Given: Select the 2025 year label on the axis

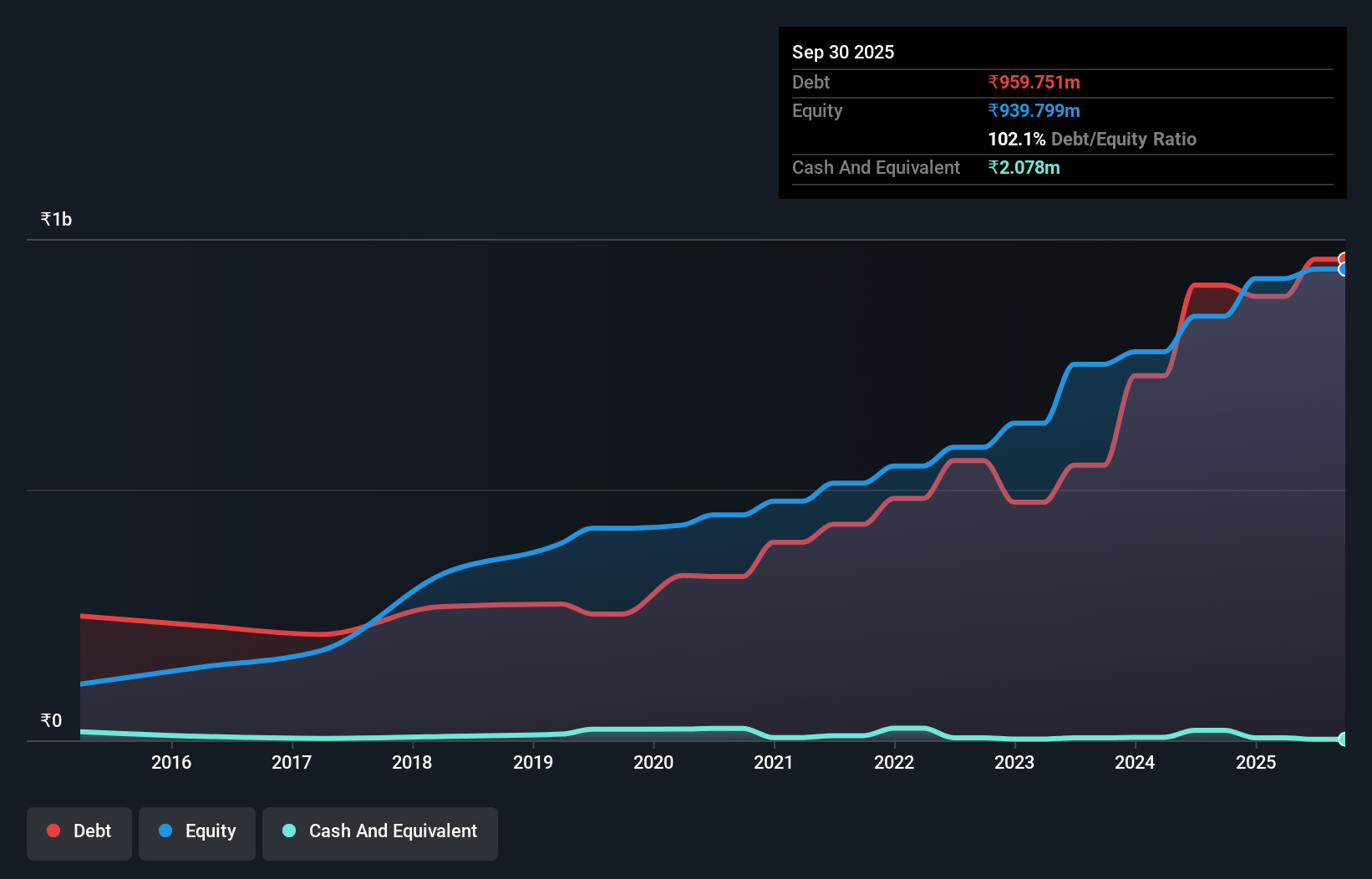Looking at the screenshot, I should pyautogui.click(x=1258, y=763).
